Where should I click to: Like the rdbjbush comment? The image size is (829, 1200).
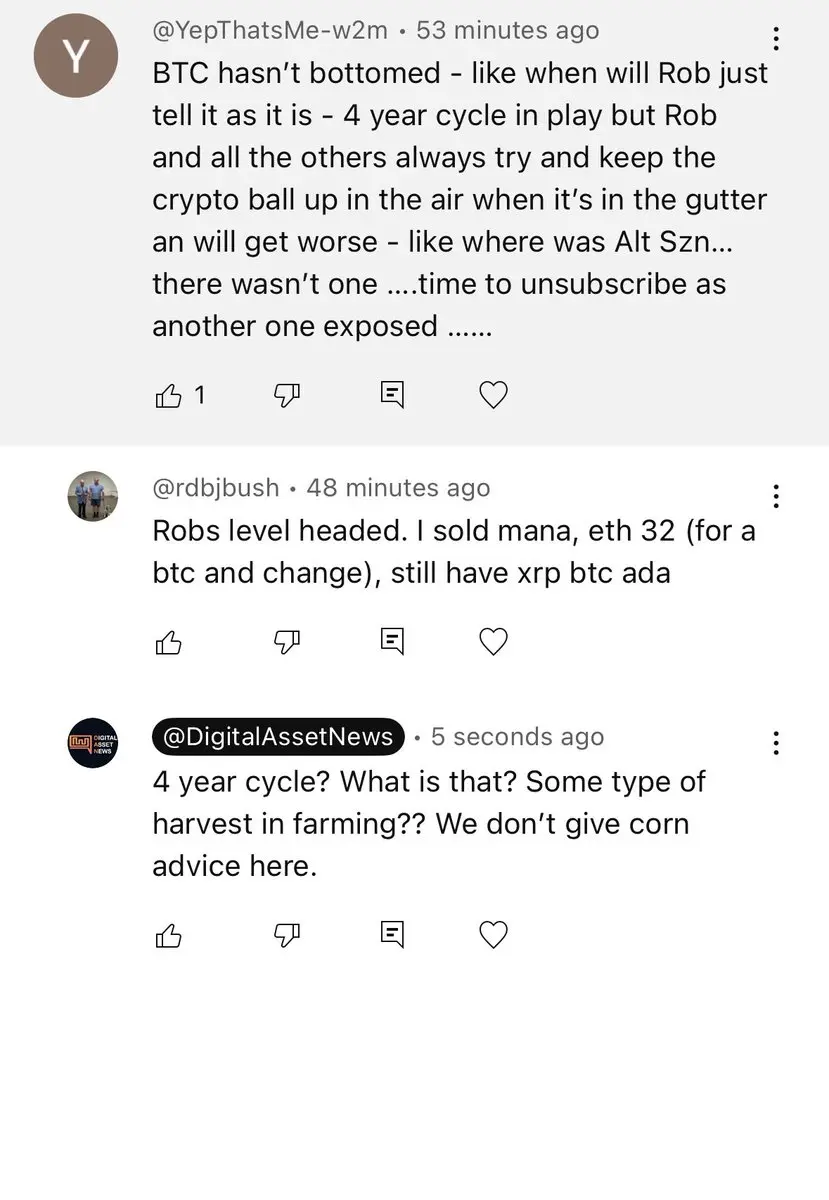click(x=168, y=642)
